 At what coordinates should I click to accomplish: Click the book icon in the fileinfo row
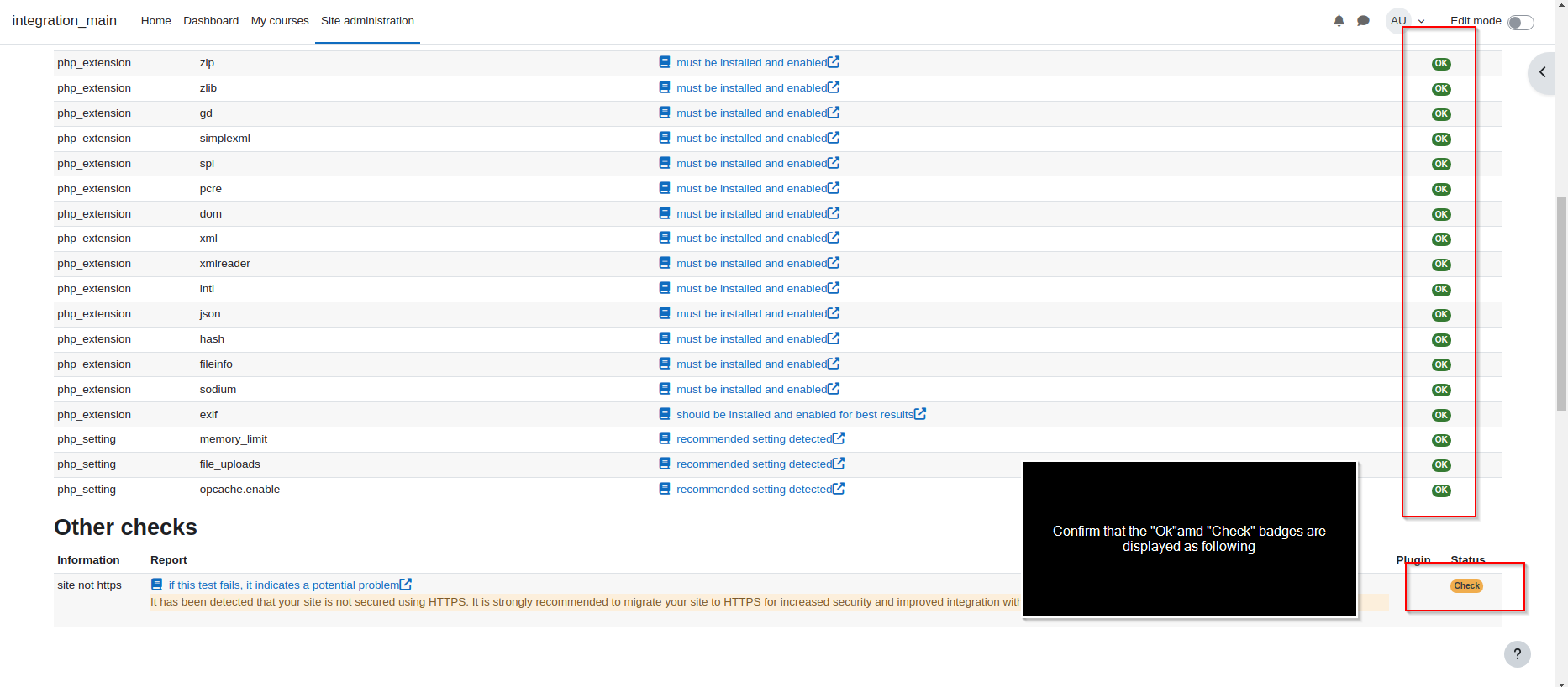[x=665, y=364]
